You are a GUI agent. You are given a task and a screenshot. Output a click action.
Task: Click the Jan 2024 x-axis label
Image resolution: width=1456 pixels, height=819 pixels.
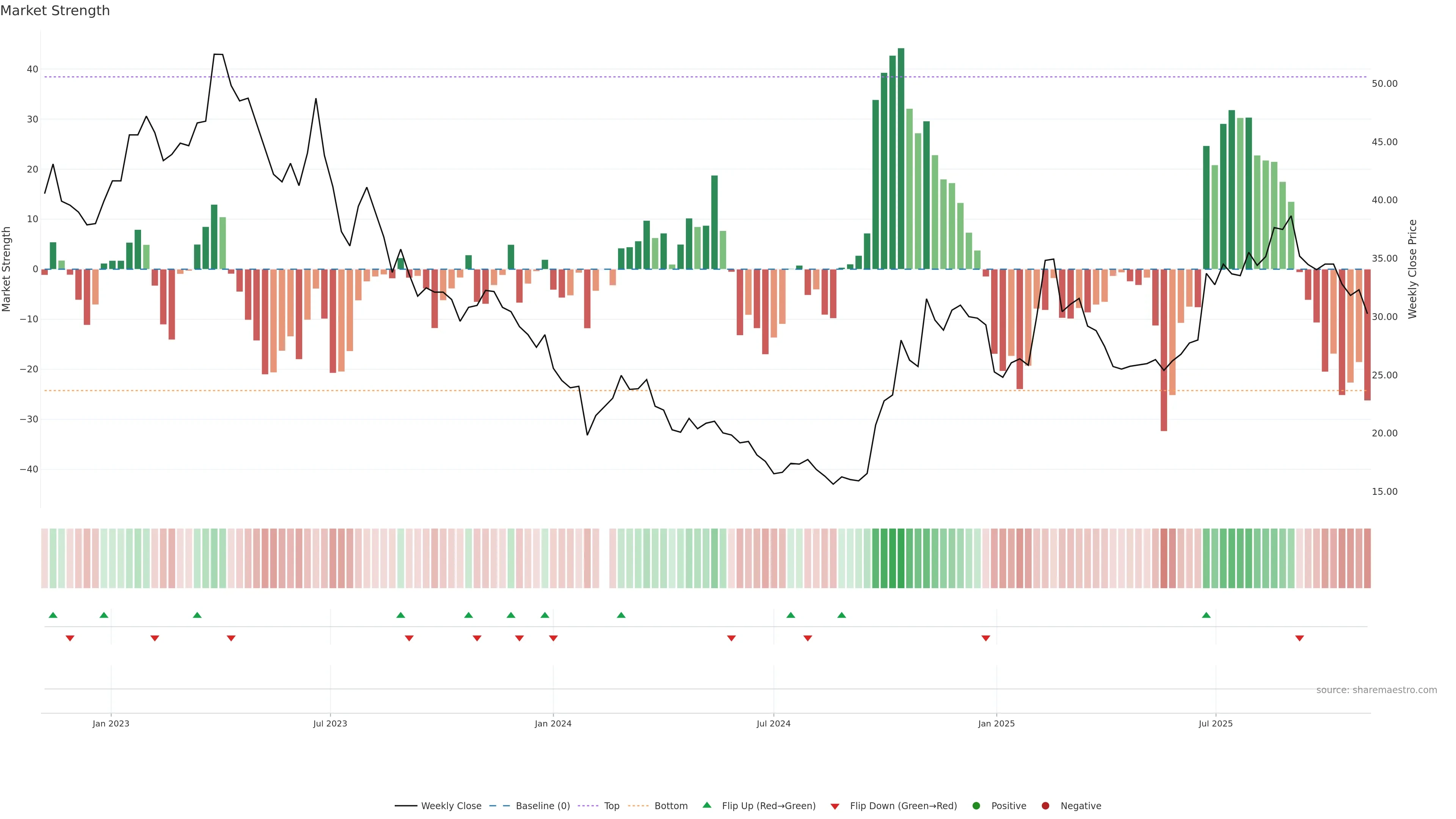coord(553,723)
